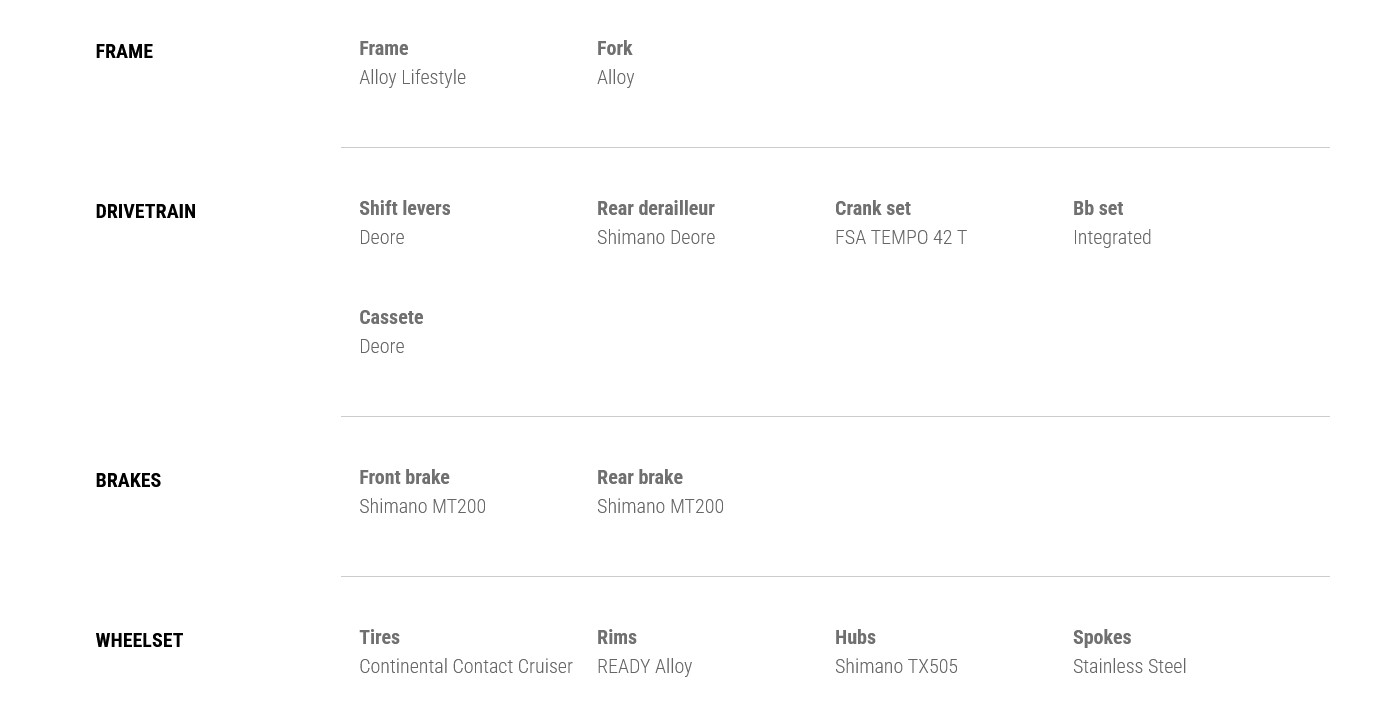Click the Fork spec label
Screen dimensions: 1388x713
(614, 48)
